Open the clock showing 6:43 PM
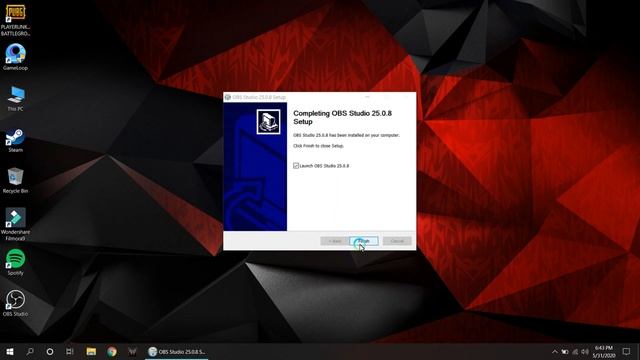Image resolution: width=640 pixels, height=360 pixels. click(x=604, y=351)
